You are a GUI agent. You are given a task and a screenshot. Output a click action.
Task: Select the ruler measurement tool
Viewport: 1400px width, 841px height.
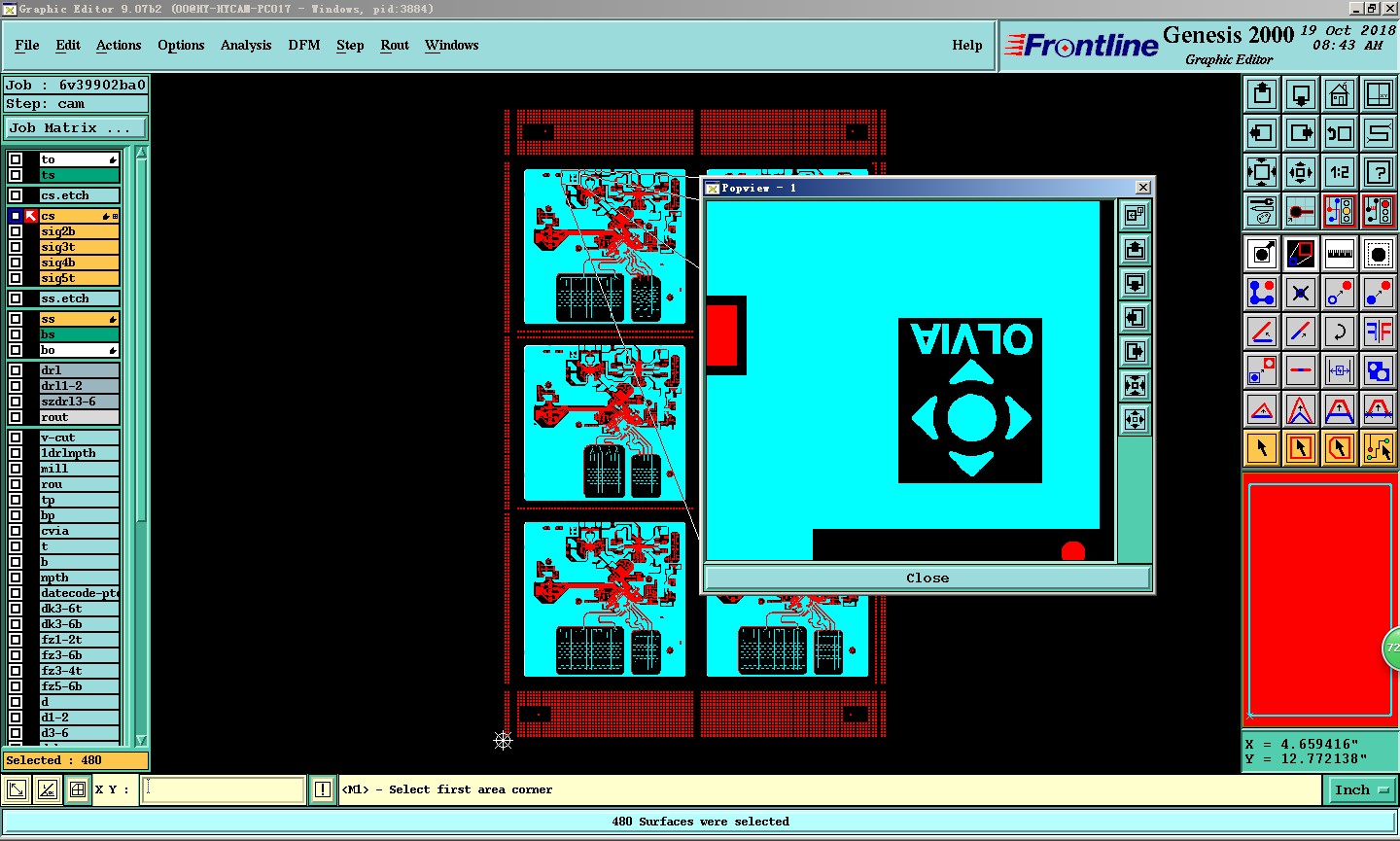(1340, 254)
